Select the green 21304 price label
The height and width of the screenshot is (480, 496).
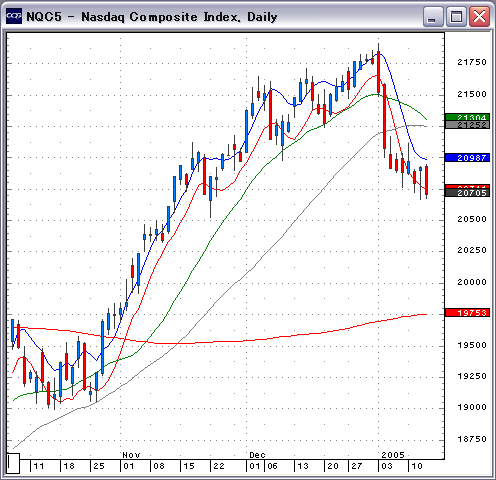(x=467, y=117)
